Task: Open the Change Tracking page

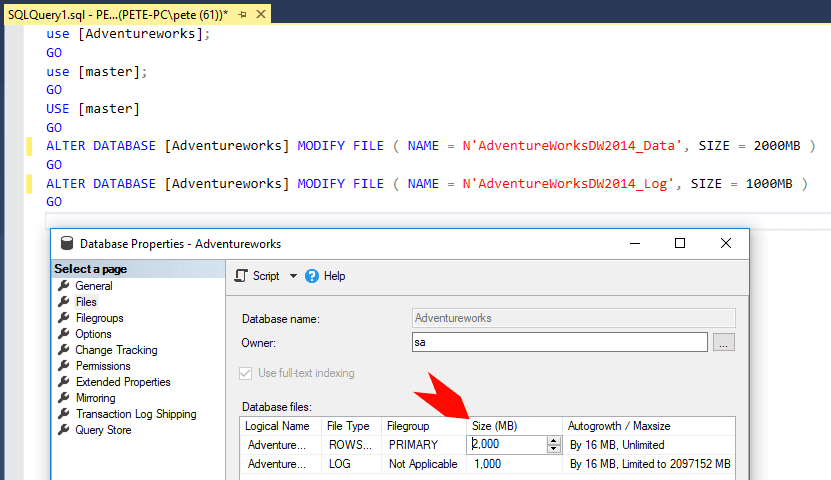Action: pos(116,350)
